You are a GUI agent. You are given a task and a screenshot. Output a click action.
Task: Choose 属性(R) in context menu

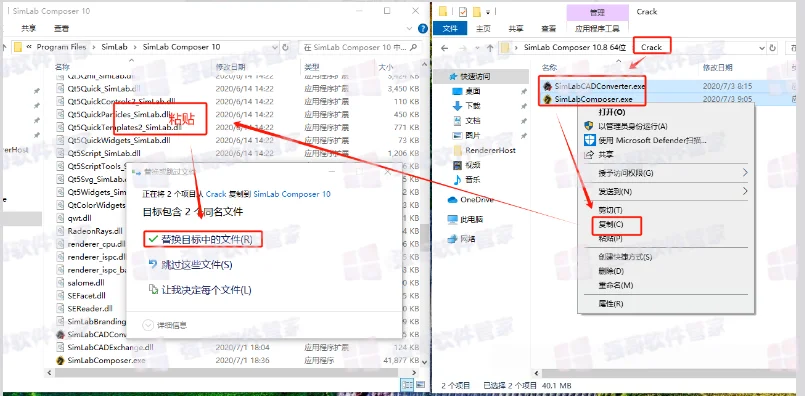611,304
